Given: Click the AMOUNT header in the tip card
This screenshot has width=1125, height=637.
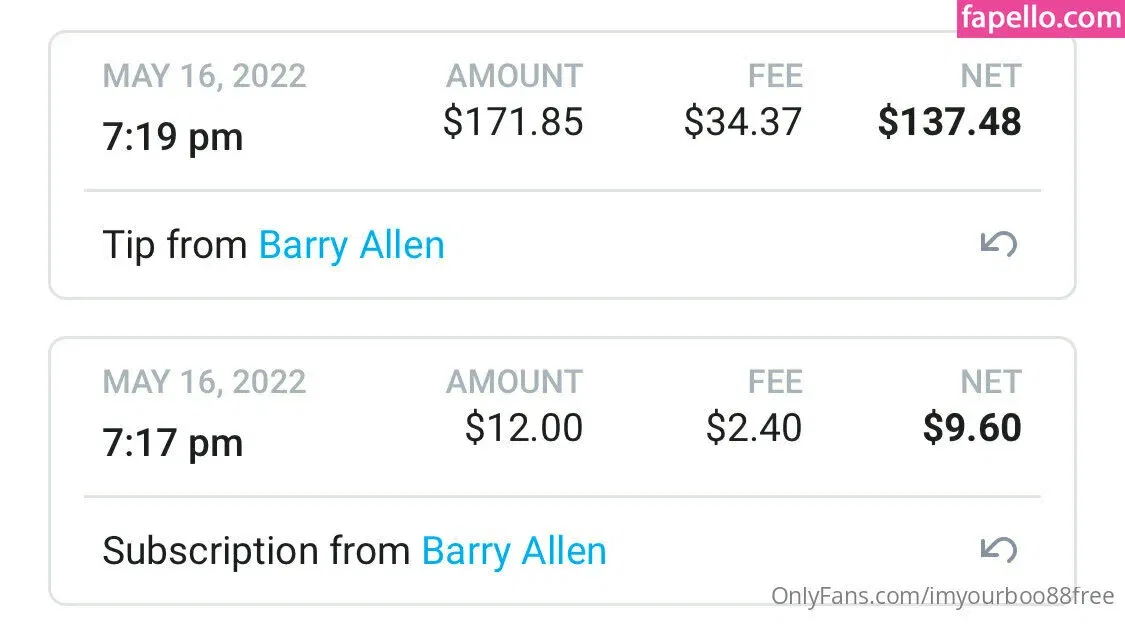Looking at the screenshot, I should coord(514,77).
